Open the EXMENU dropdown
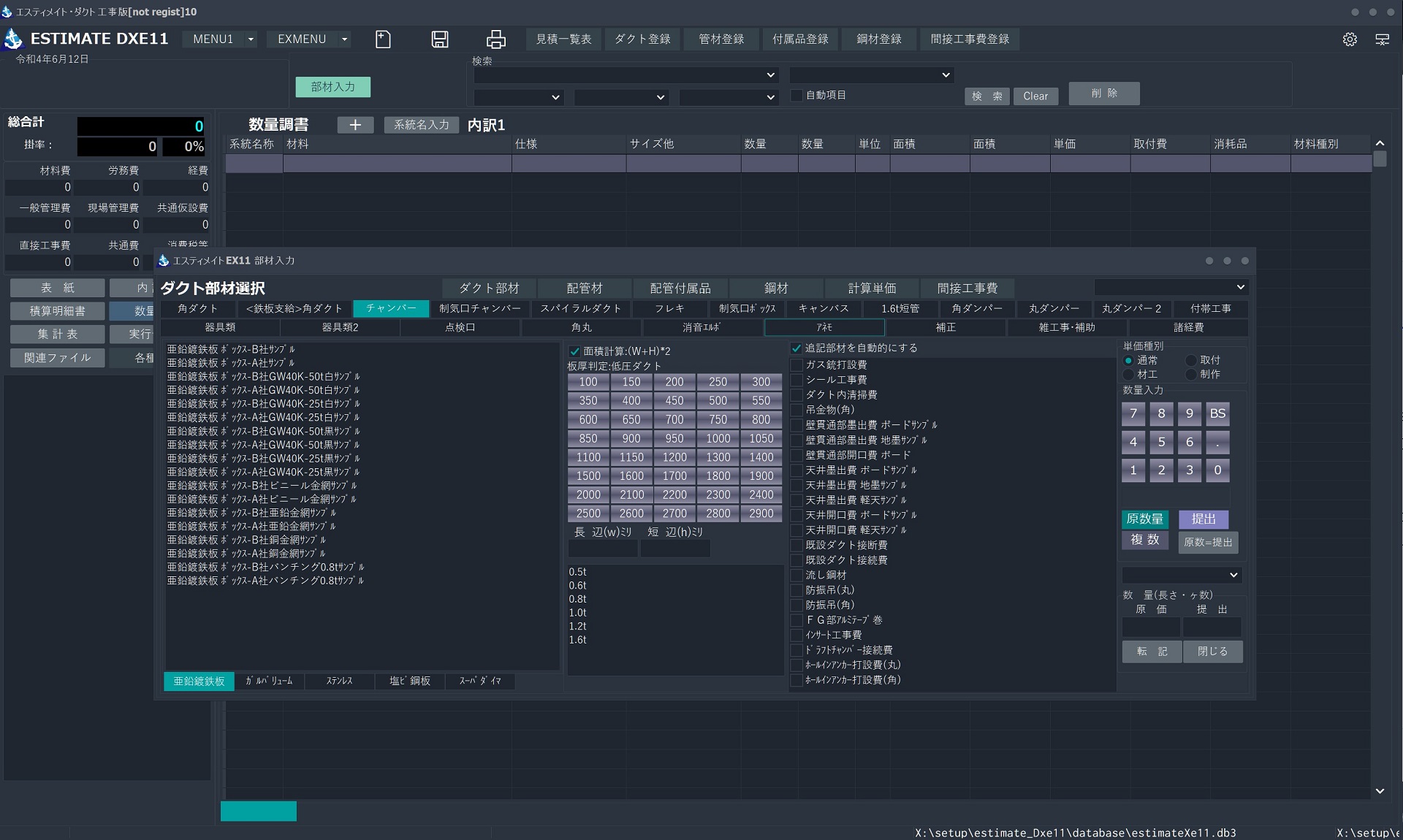 click(344, 39)
